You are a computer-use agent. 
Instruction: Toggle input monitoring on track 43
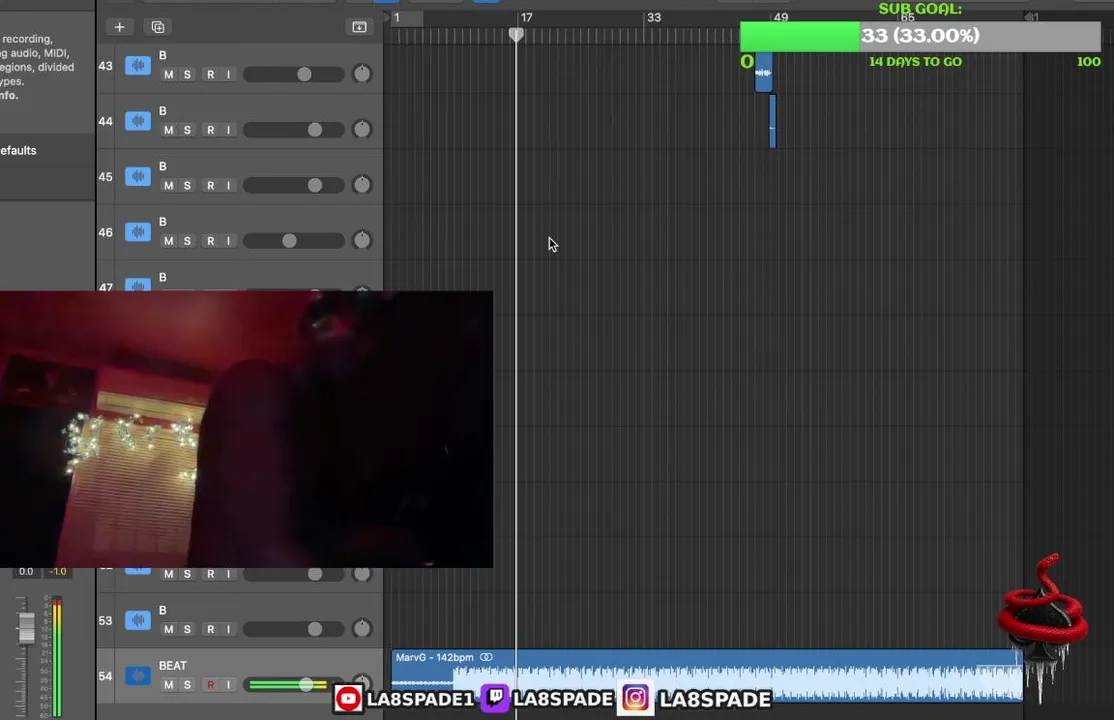click(228, 75)
